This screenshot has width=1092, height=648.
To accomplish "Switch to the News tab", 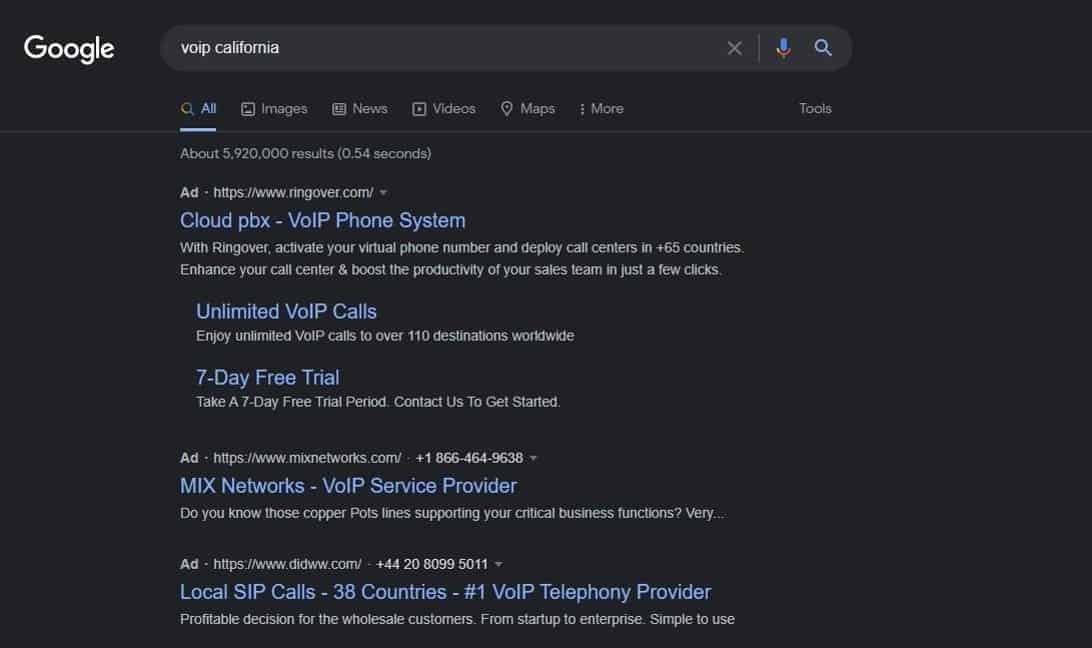I will pos(360,109).
